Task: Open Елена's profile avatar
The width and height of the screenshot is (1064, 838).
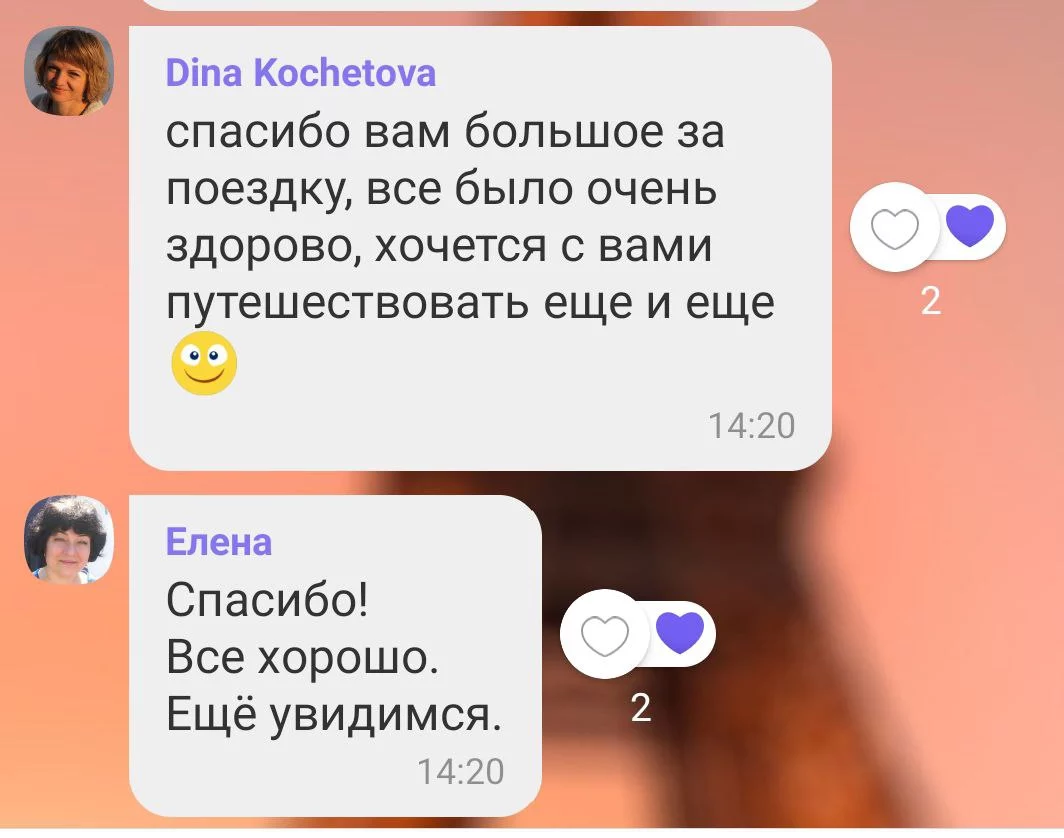Action: point(69,539)
